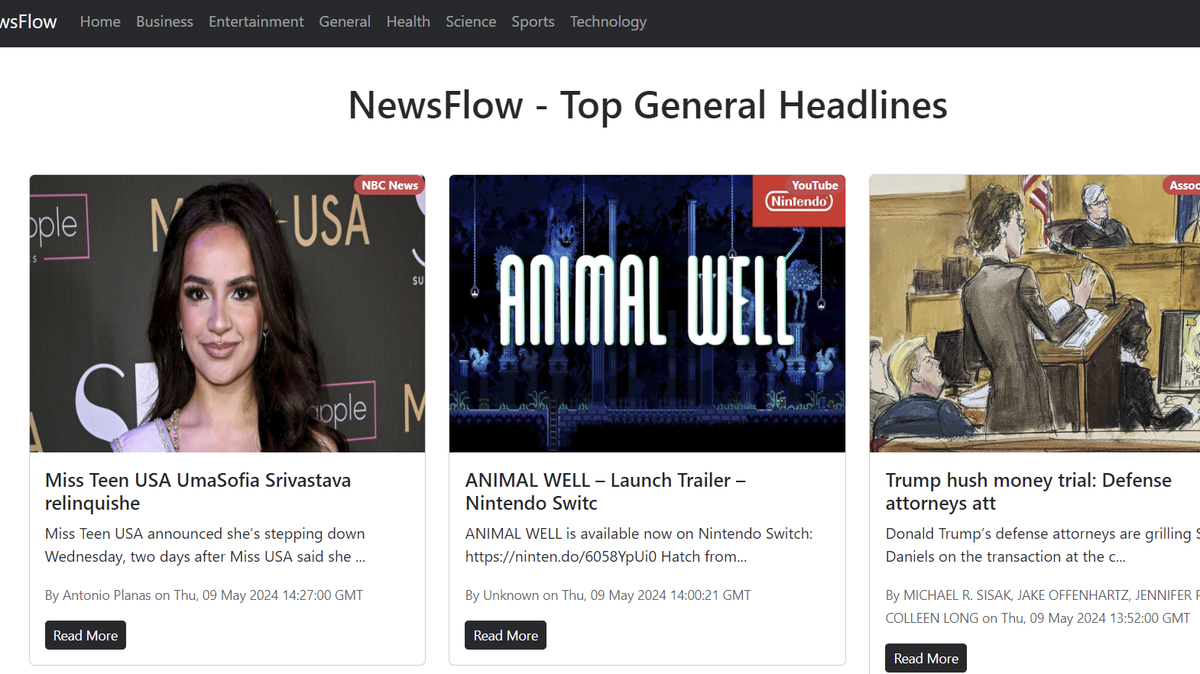The width and height of the screenshot is (1200, 674).
Task: Open the Science category
Action: [471, 21]
